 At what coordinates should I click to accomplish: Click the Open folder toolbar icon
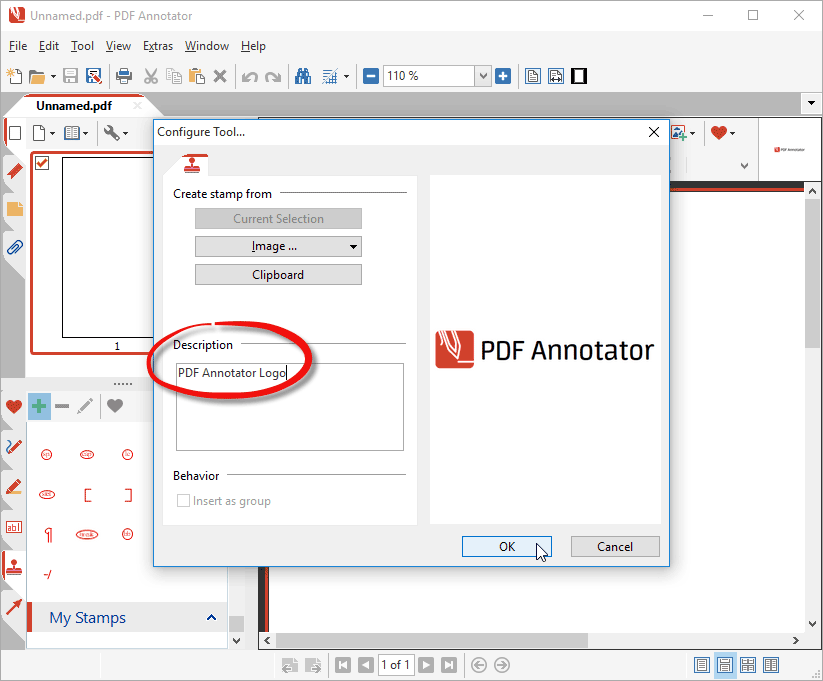(x=37, y=77)
